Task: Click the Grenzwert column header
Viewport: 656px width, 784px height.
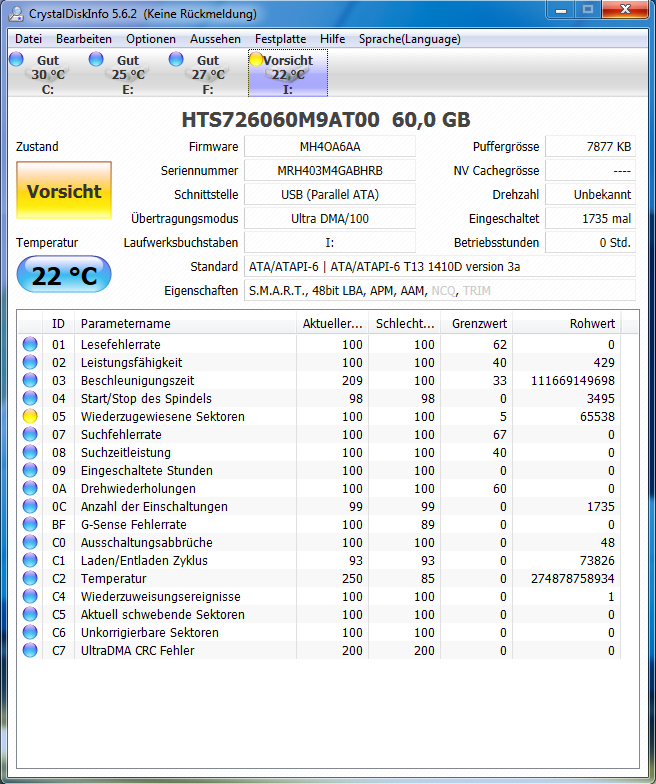Action: point(476,324)
